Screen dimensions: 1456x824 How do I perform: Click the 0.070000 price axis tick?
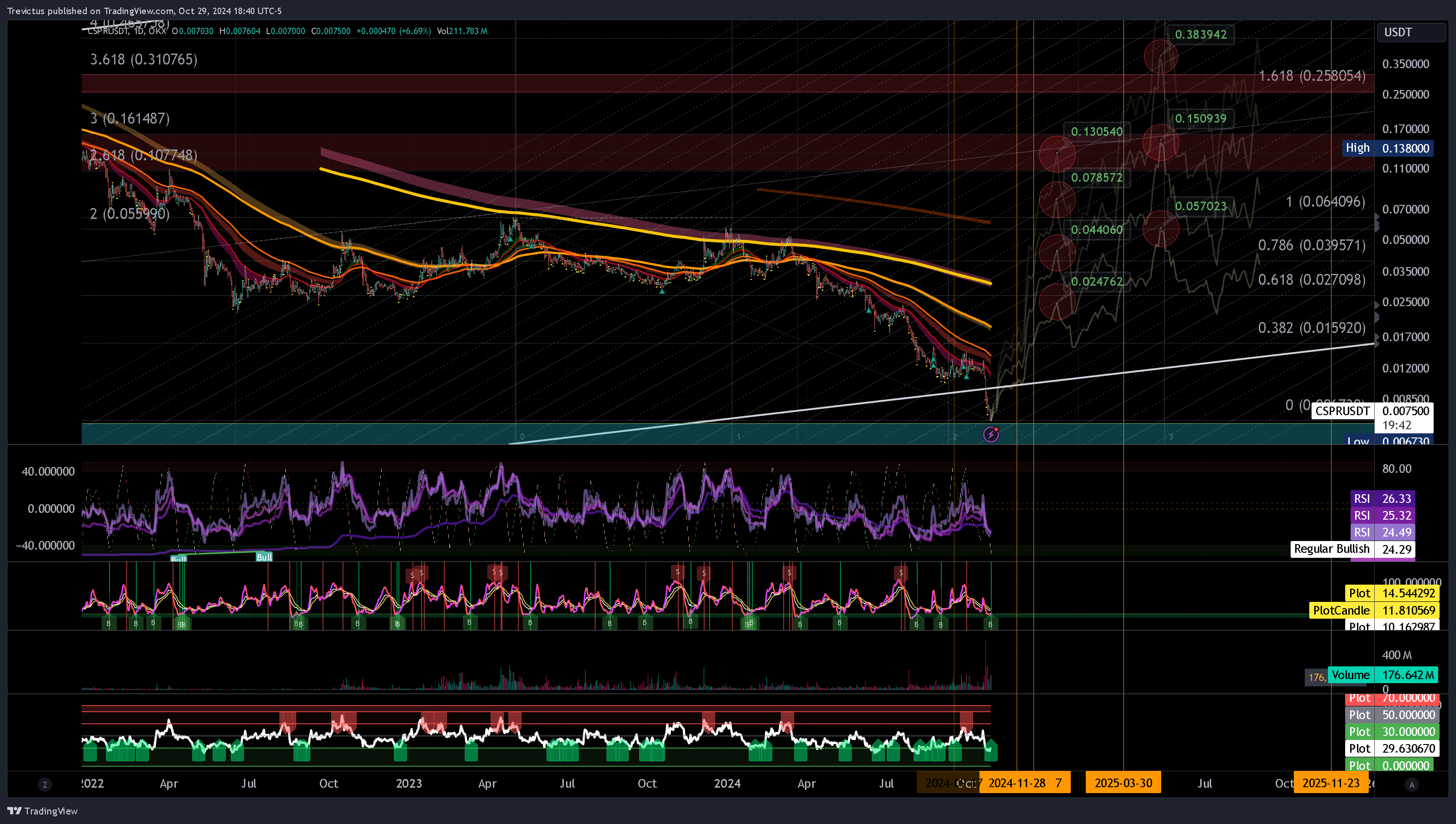[x=1406, y=209]
